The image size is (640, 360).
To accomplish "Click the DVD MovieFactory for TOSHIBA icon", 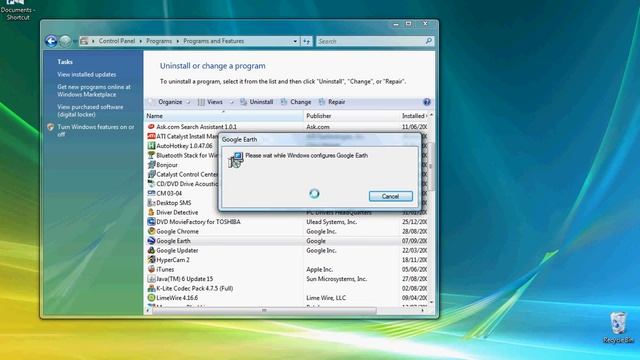I will click(151, 222).
